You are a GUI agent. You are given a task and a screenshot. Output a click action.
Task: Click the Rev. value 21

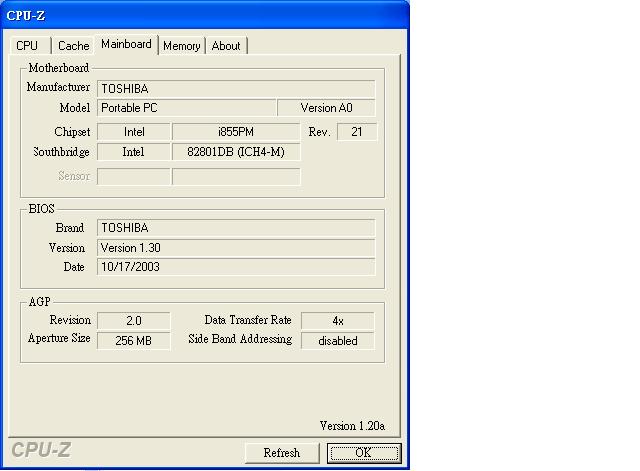(357, 132)
